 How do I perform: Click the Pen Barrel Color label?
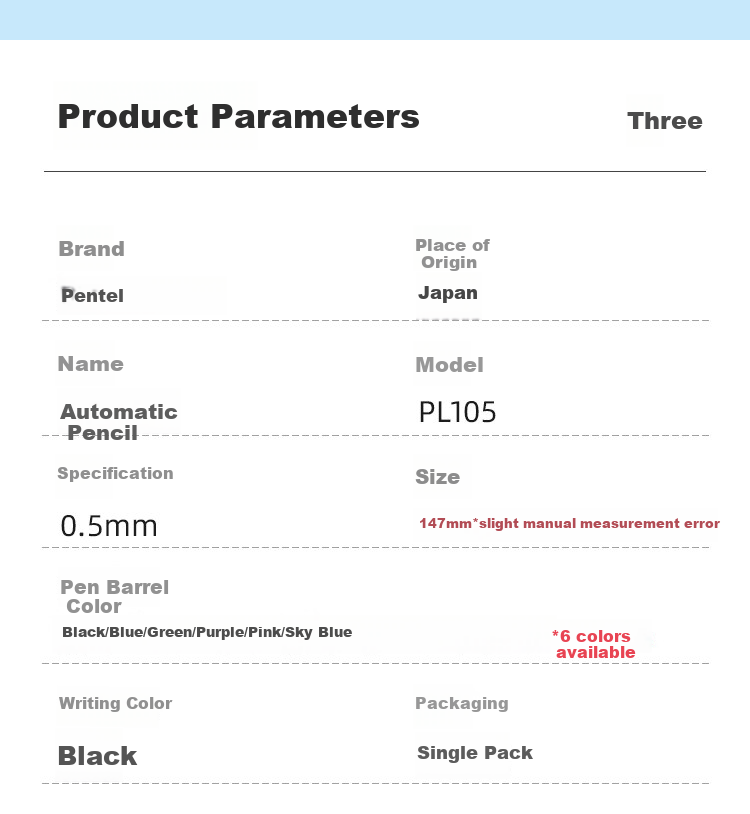click(x=115, y=596)
